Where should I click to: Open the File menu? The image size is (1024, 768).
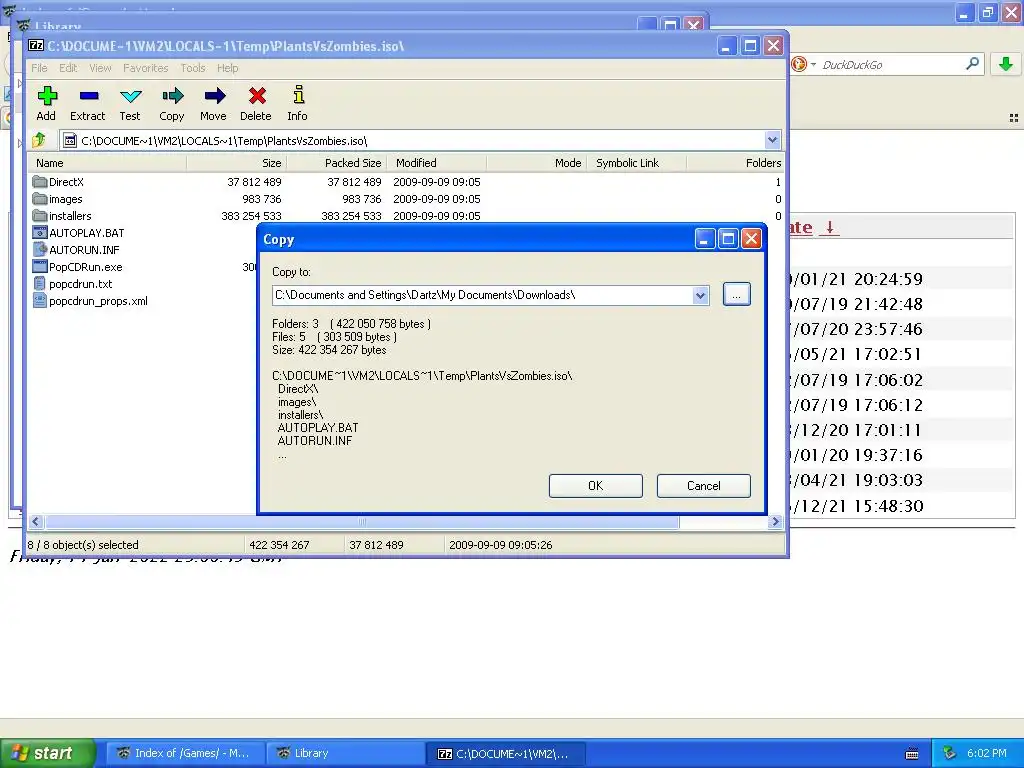click(39, 68)
